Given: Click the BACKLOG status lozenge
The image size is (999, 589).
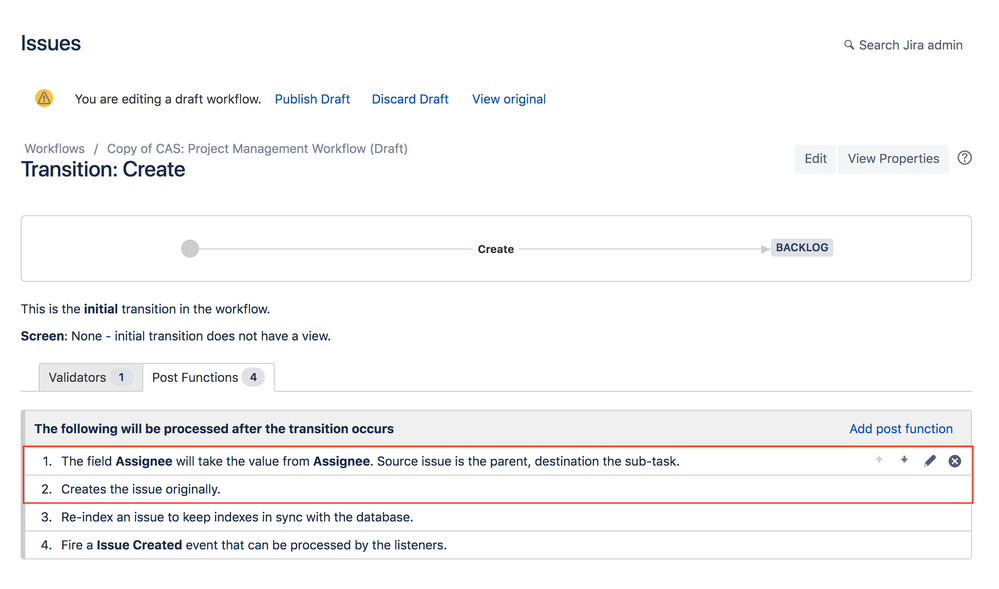Looking at the screenshot, I should pos(802,247).
